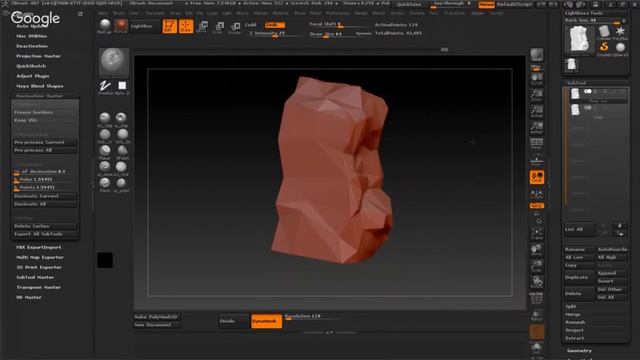Click the AAHalf icon
Screen dimensions: 640x360
pyautogui.click(x=537, y=127)
